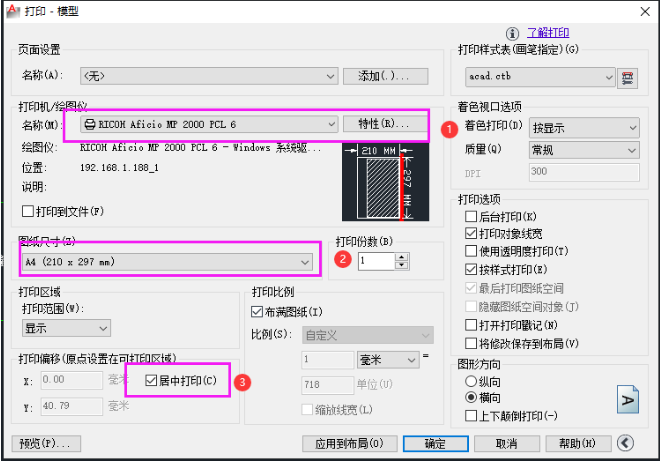
Task: Click the info icon beside 了解打印
Action: [x=512, y=32]
